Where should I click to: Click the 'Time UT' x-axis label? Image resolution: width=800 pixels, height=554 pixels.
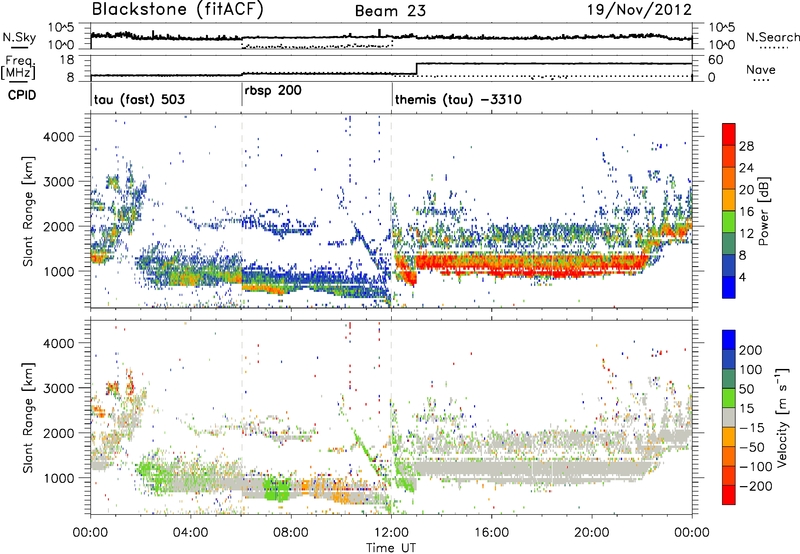tap(391, 547)
